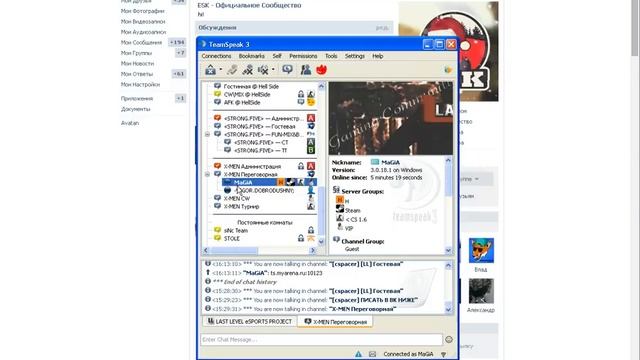Select the Гостиная @ Hell Side channel
The height and width of the screenshot is (360, 640).
click(251, 87)
